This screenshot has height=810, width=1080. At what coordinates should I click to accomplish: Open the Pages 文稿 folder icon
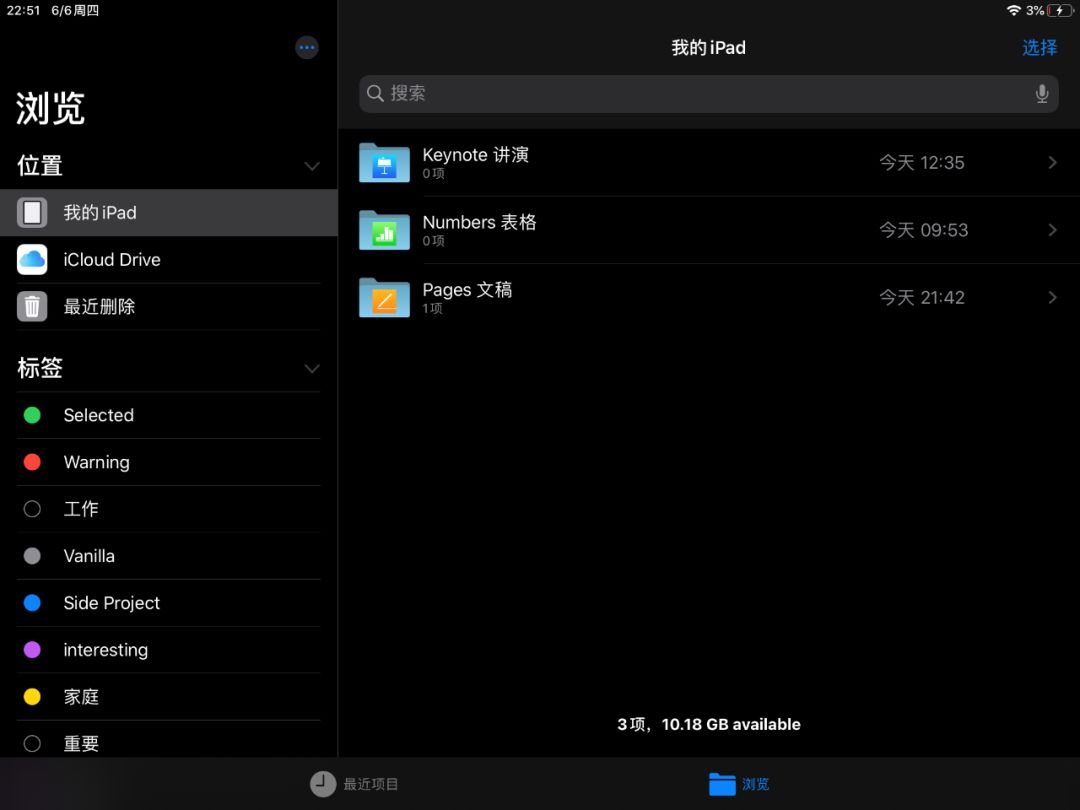tap(384, 297)
